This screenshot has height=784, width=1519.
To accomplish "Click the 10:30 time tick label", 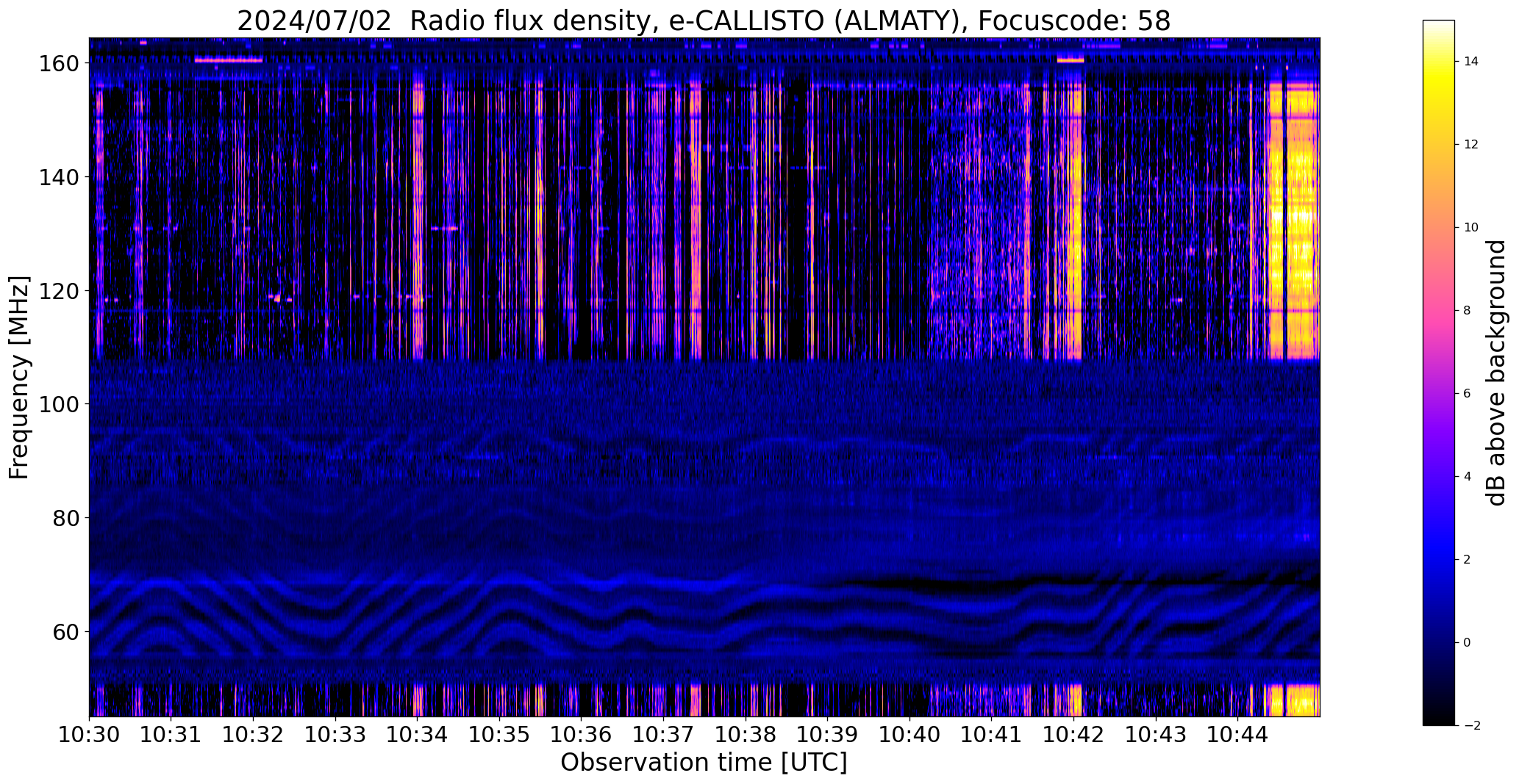I will 90,734.
